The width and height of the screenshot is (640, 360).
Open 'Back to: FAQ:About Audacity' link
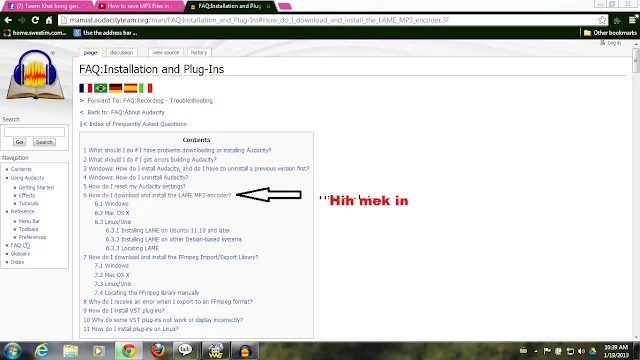point(126,112)
